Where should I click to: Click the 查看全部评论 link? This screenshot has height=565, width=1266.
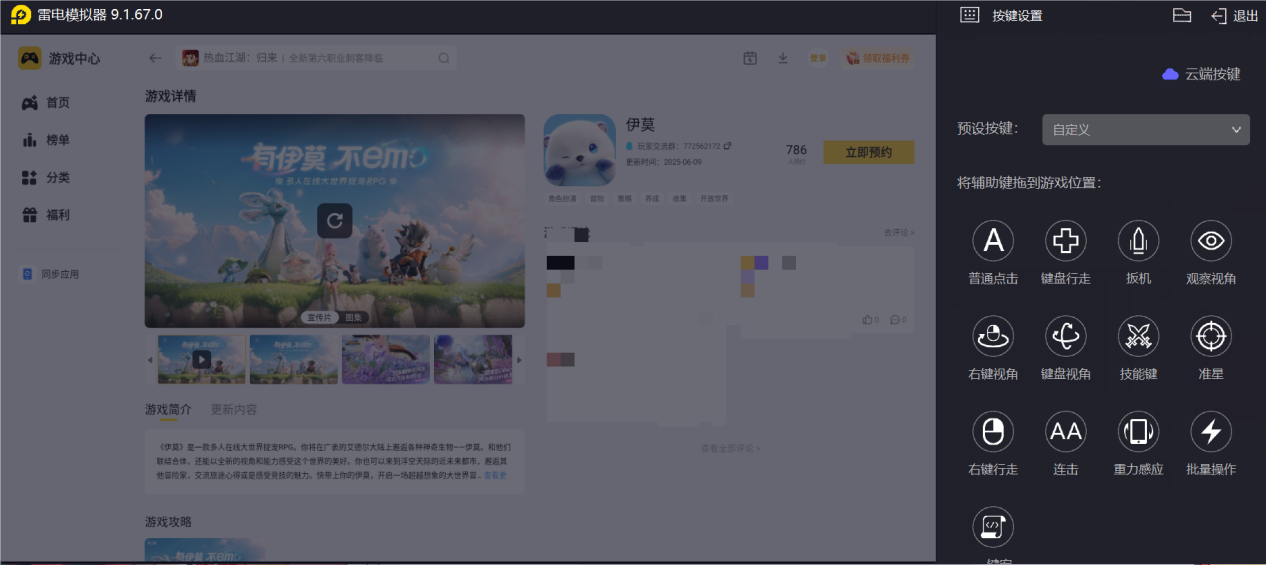(x=730, y=448)
